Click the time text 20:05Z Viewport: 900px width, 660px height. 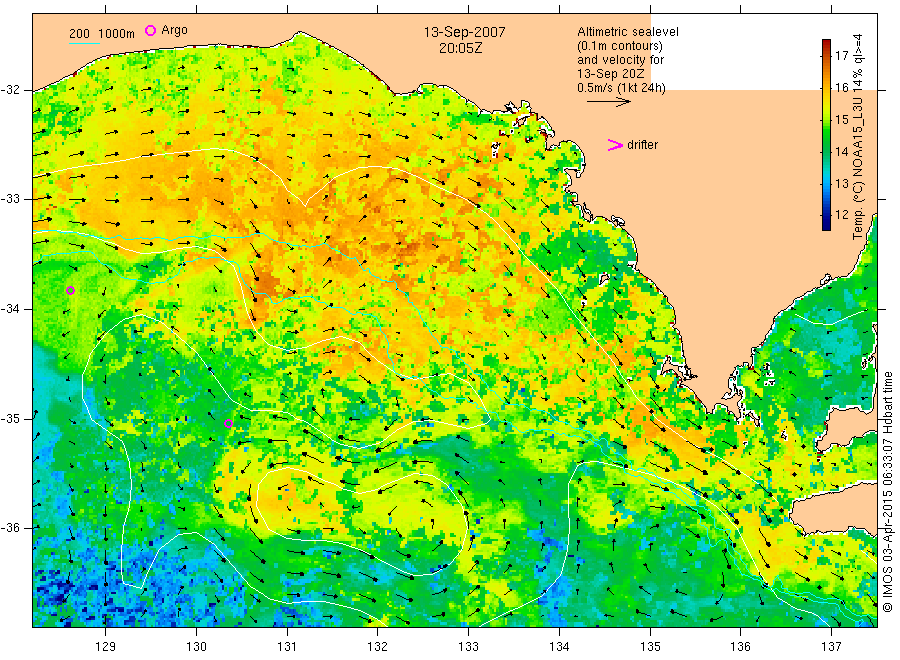click(460, 49)
